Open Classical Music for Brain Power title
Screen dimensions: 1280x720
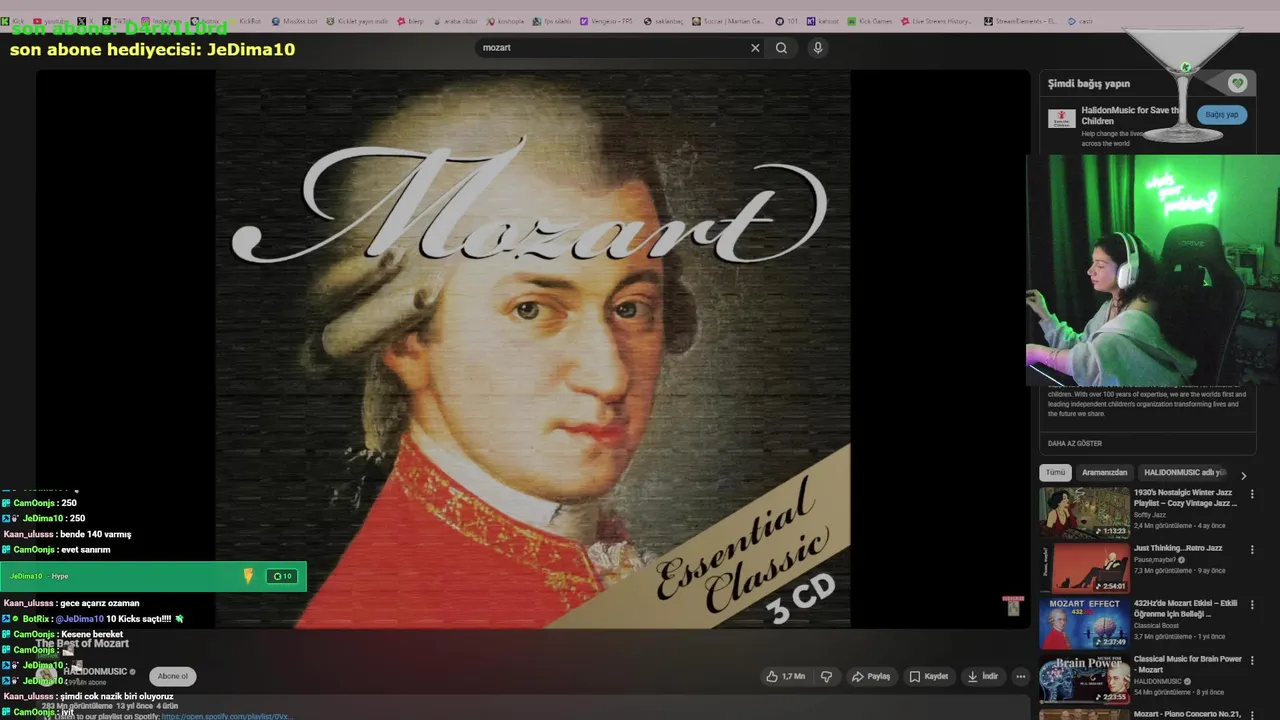click(1187, 664)
